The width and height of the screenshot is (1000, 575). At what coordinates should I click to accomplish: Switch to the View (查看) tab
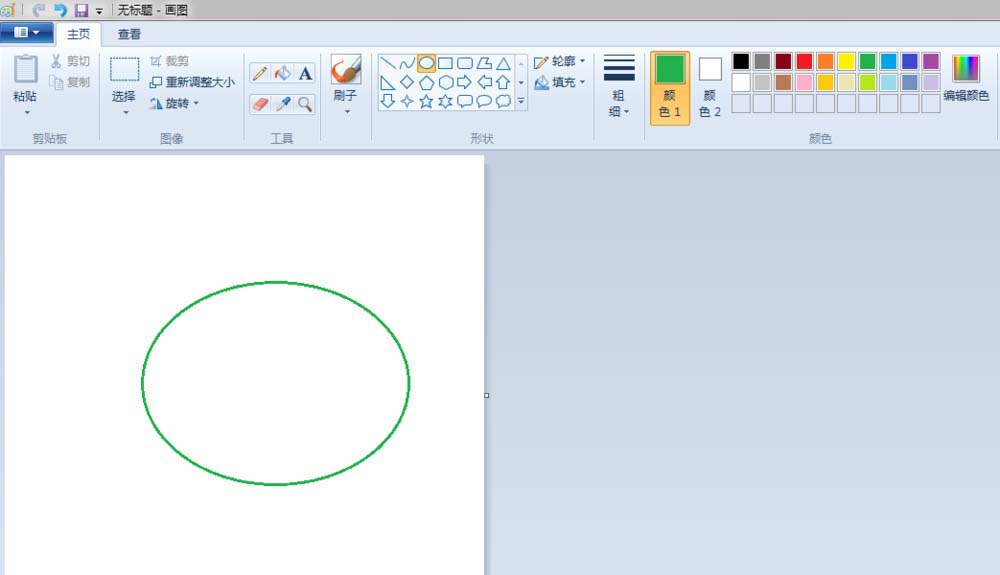pos(129,34)
